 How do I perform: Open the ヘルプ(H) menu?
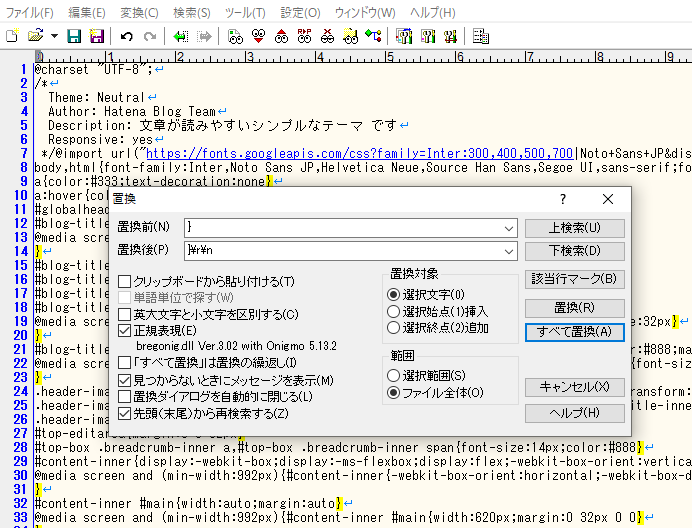point(432,13)
